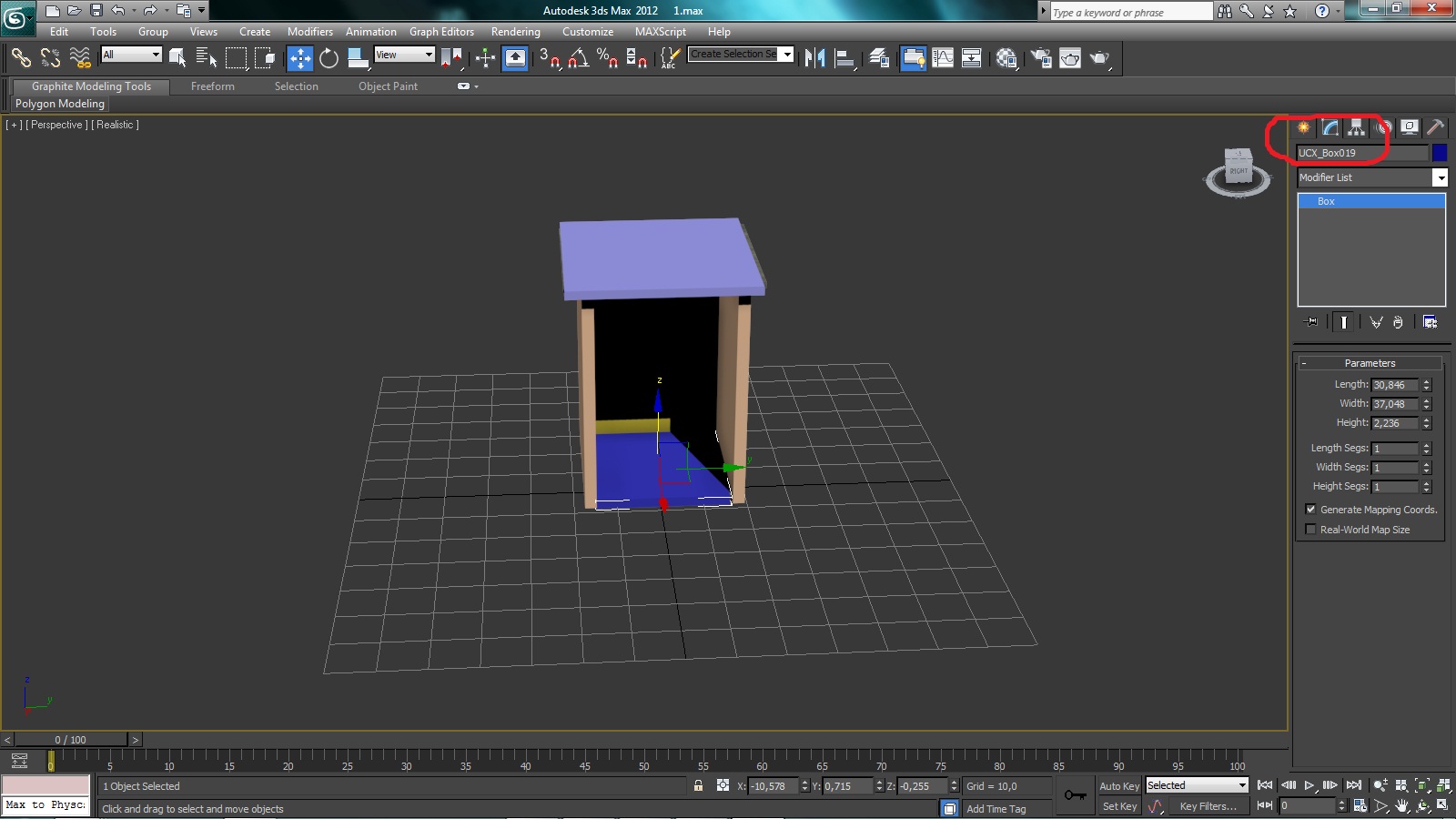Screen dimensions: 1456x819
Task: Toggle the selection lock icon
Action: [x=698, y=785]
